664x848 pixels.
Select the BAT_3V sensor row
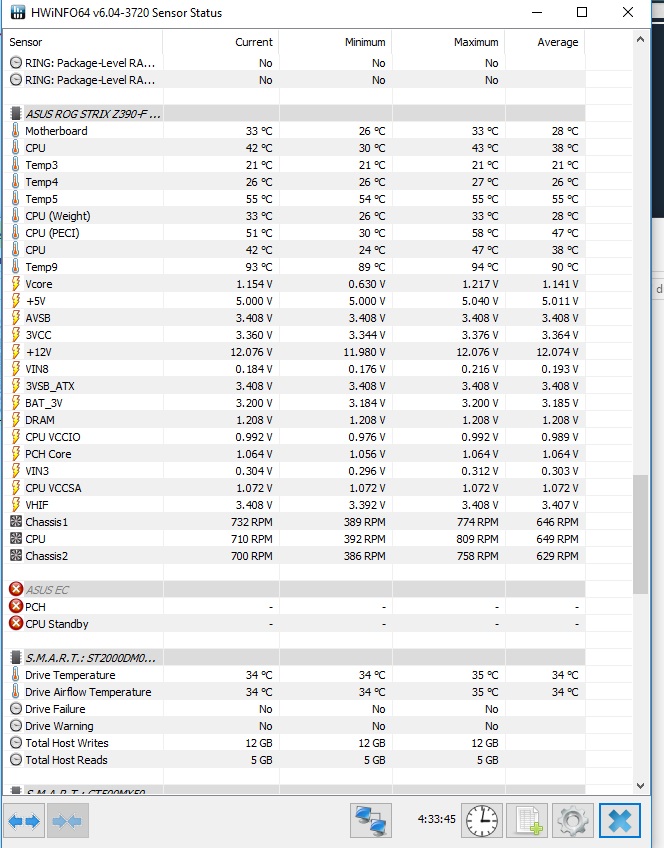(295, 403)
